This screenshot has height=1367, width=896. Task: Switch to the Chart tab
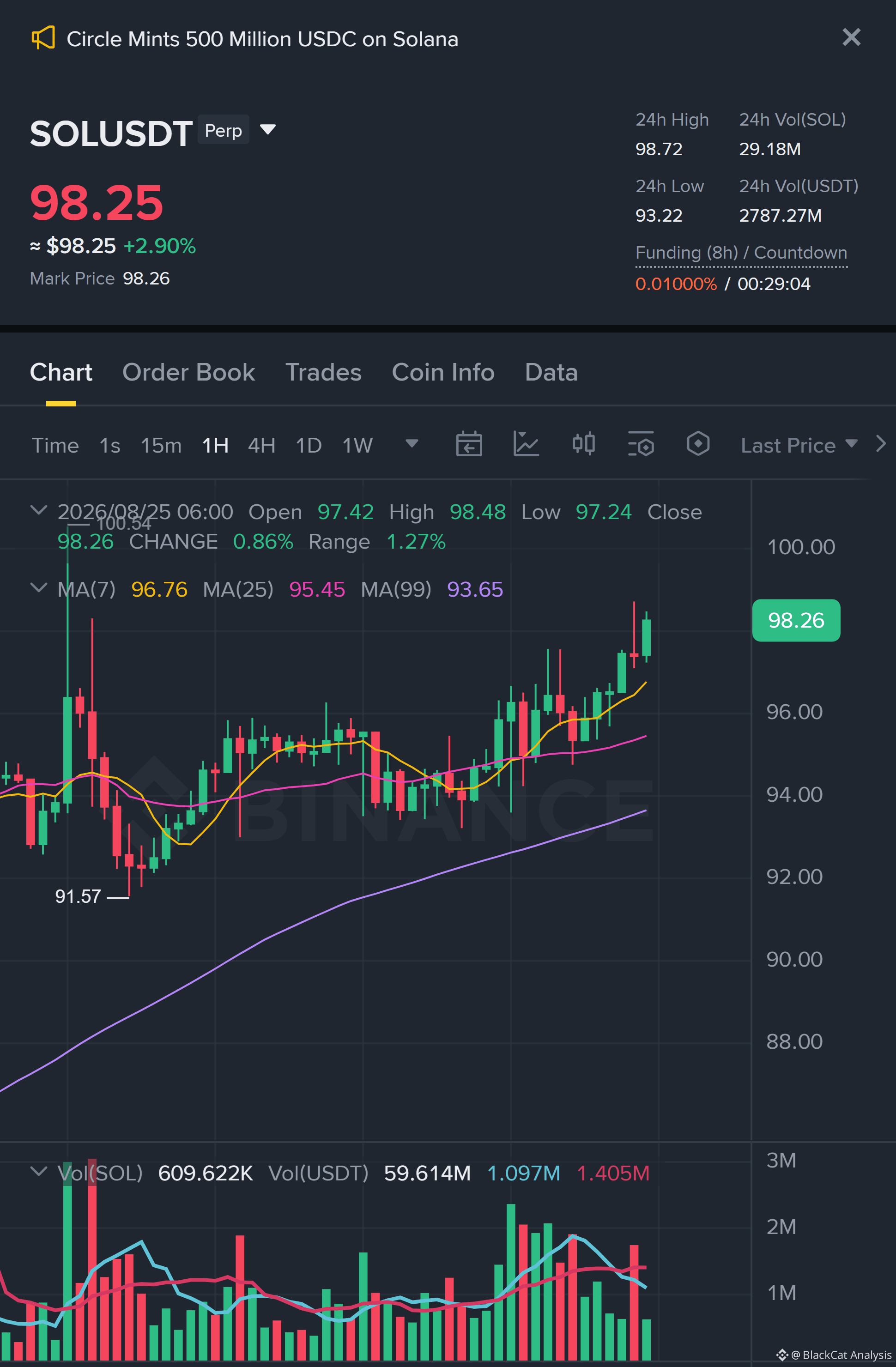coord(61,372)
